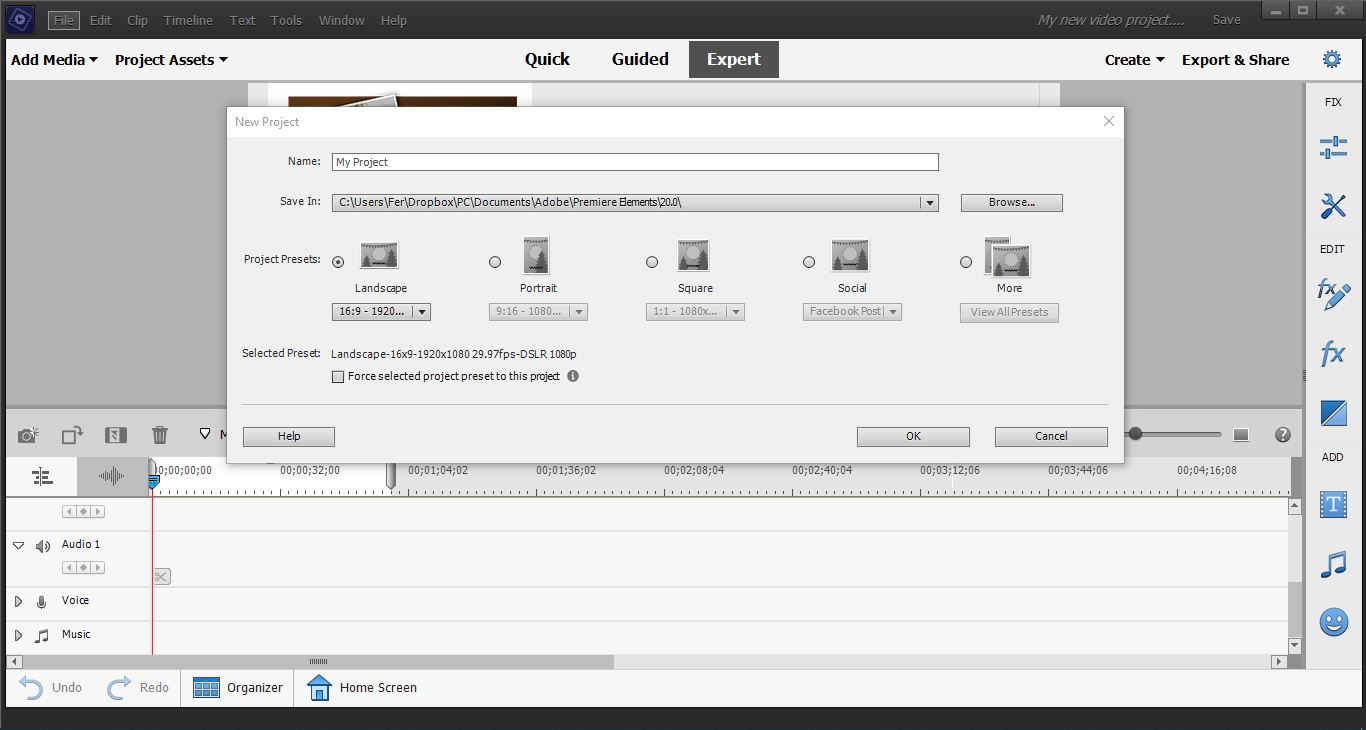The image size is (1366, 730).
Task: Click the View All Presets button
Action: click(1009, 312)
